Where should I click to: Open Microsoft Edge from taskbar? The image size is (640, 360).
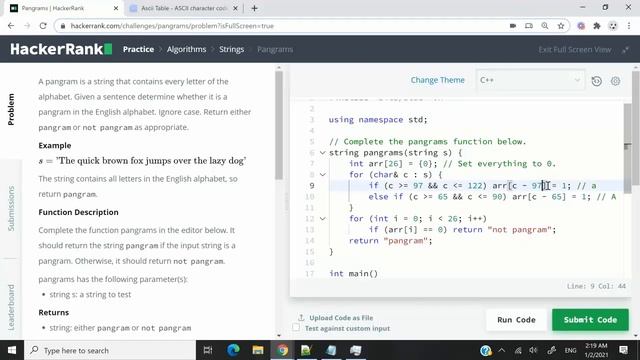(x=233, y=350)
